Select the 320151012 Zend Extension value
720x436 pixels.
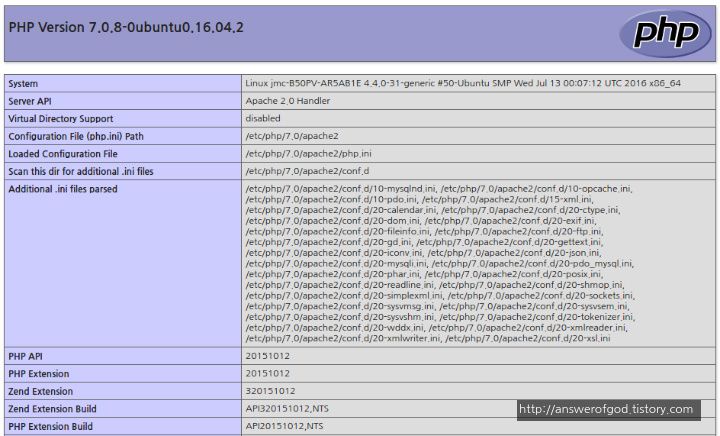pos(270,391)
